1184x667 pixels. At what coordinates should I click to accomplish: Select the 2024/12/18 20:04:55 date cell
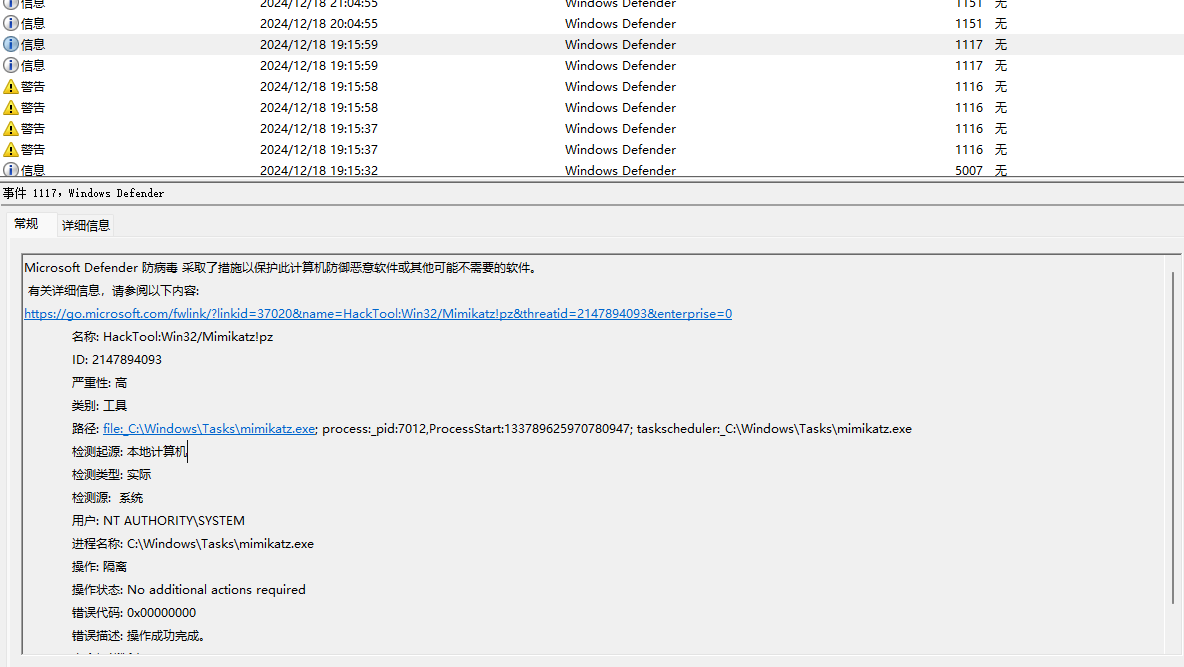(319, 23)
